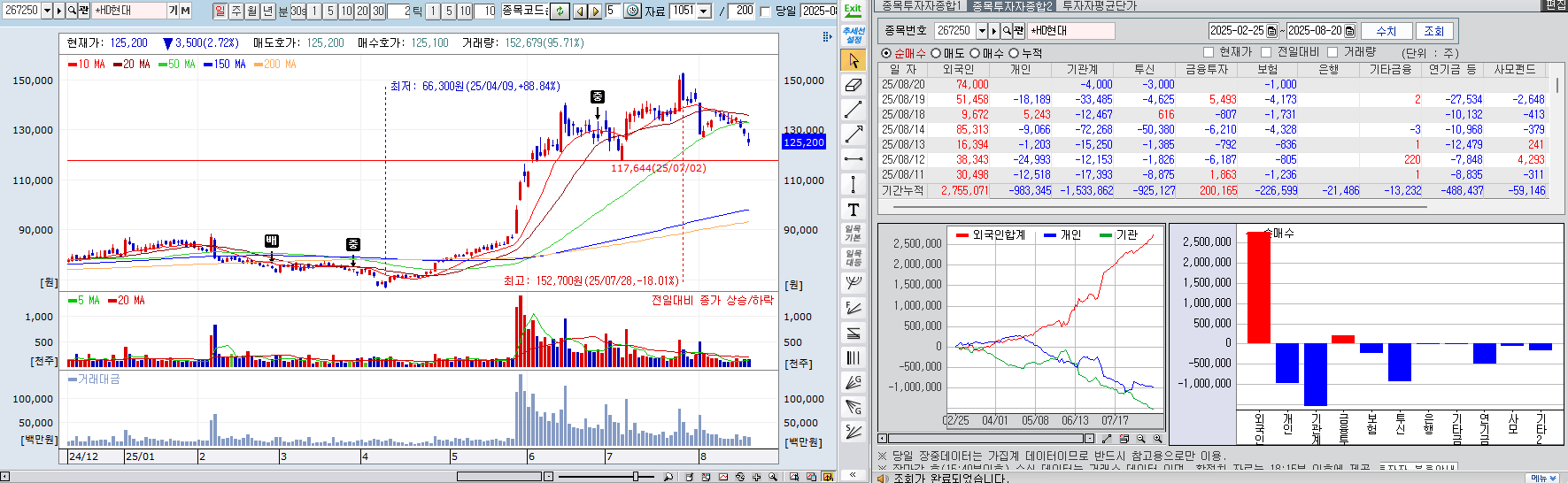Click the 조회 query button
The height and width of the screenshot is (483, 1568).
click(x=1434, y=31)
